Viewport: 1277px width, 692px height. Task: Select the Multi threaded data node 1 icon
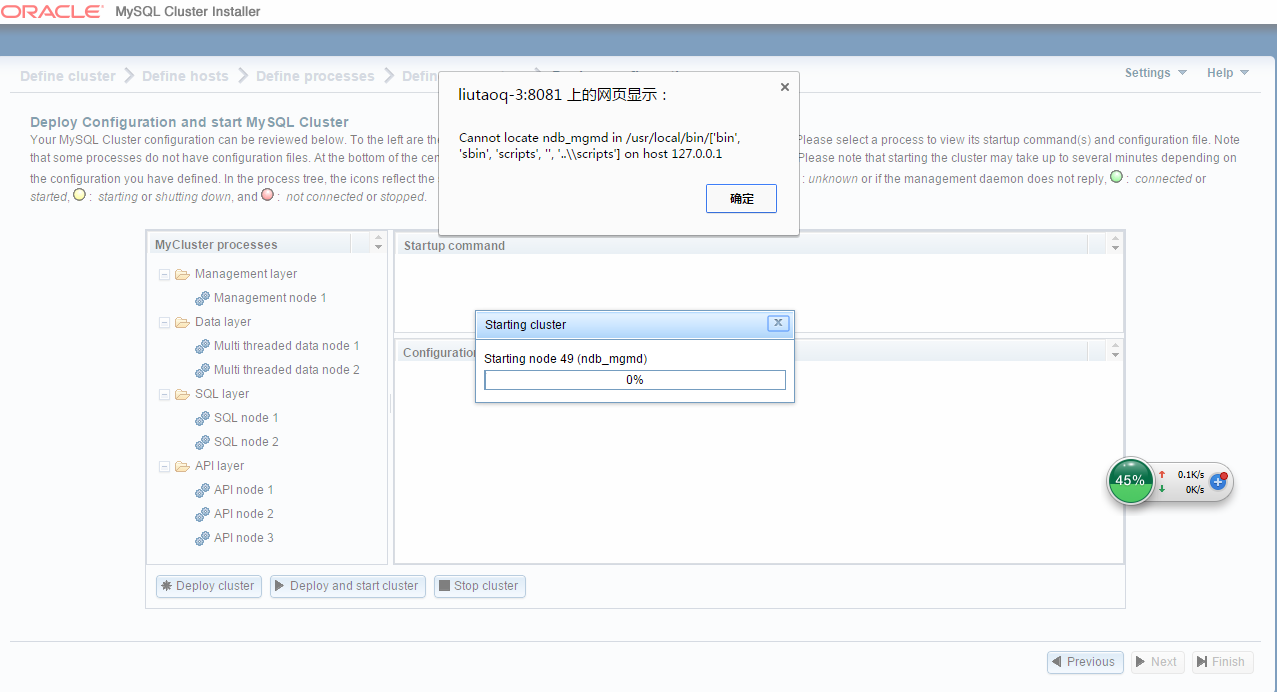click(x=202, y=346)
